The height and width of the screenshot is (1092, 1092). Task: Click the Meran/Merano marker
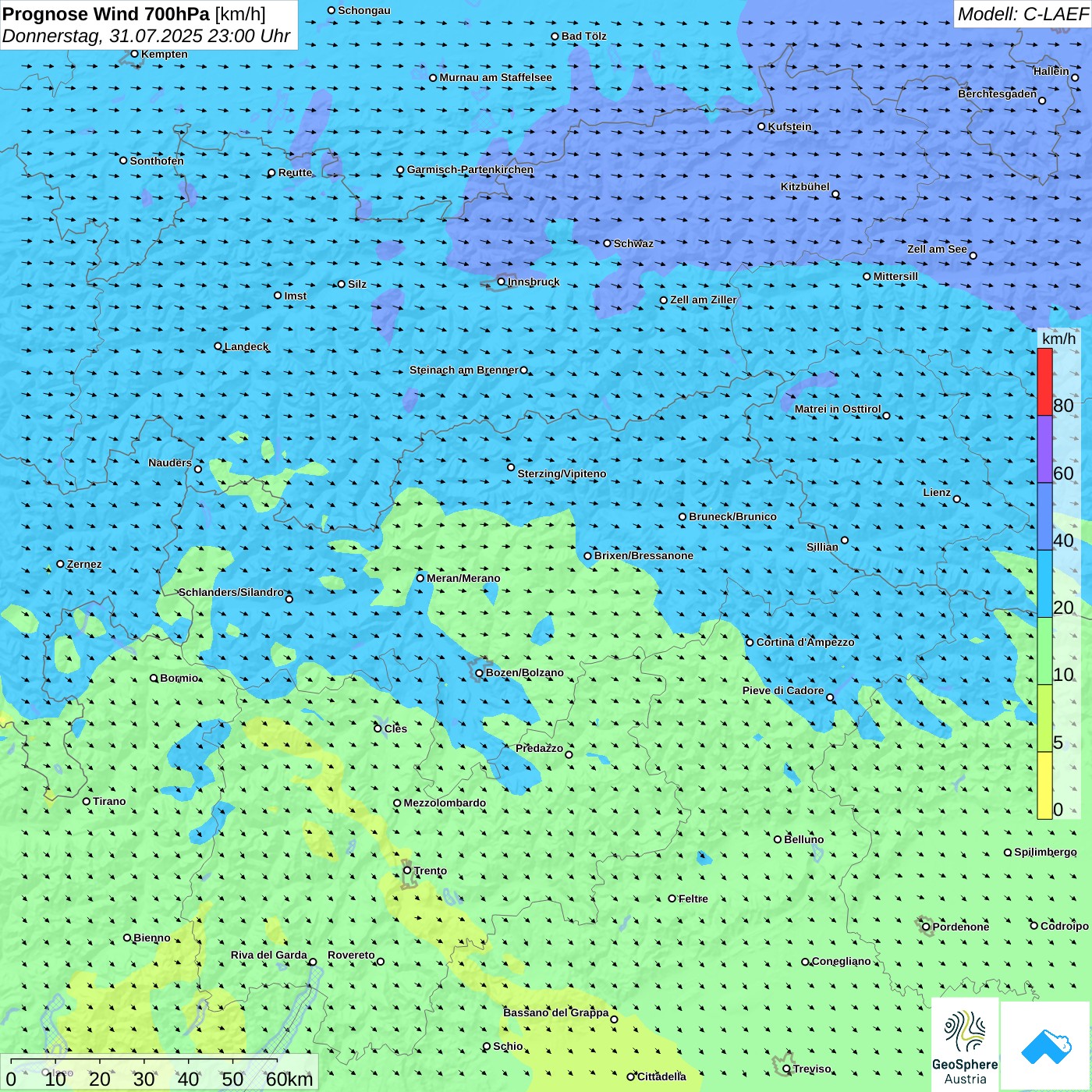420,578
